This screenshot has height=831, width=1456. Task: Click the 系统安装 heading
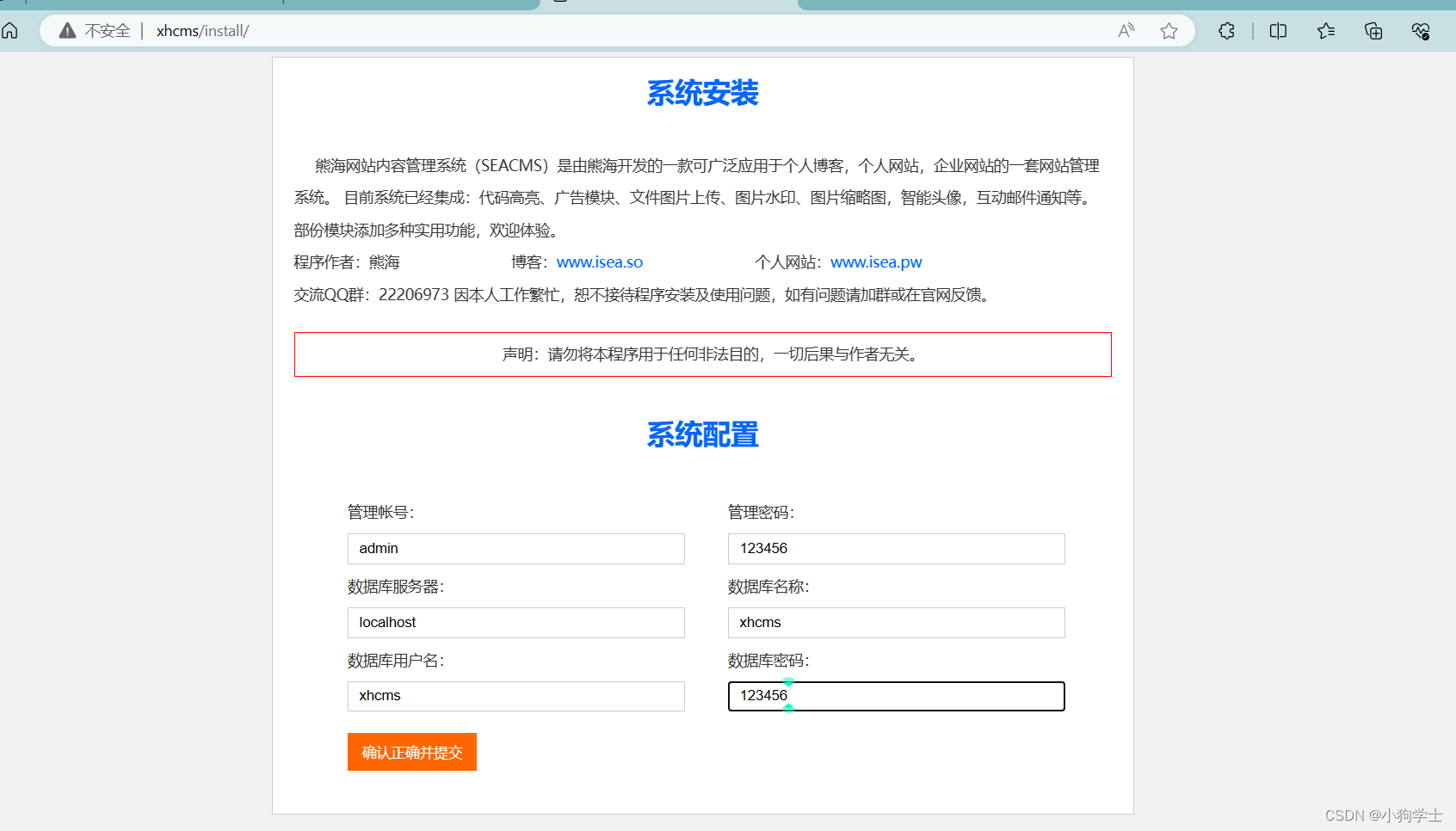[x=703, y=93]
